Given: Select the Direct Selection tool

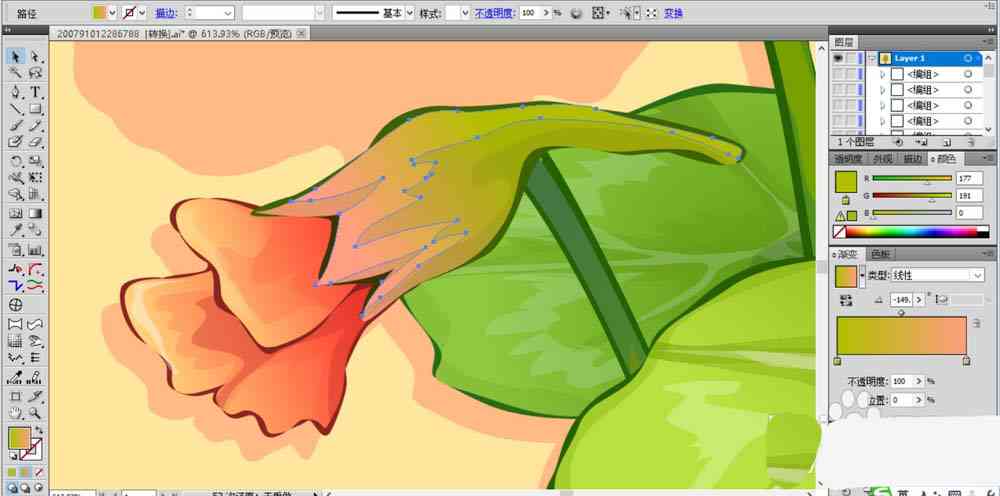Looking at the screenshot, I should tap(35, 56).
